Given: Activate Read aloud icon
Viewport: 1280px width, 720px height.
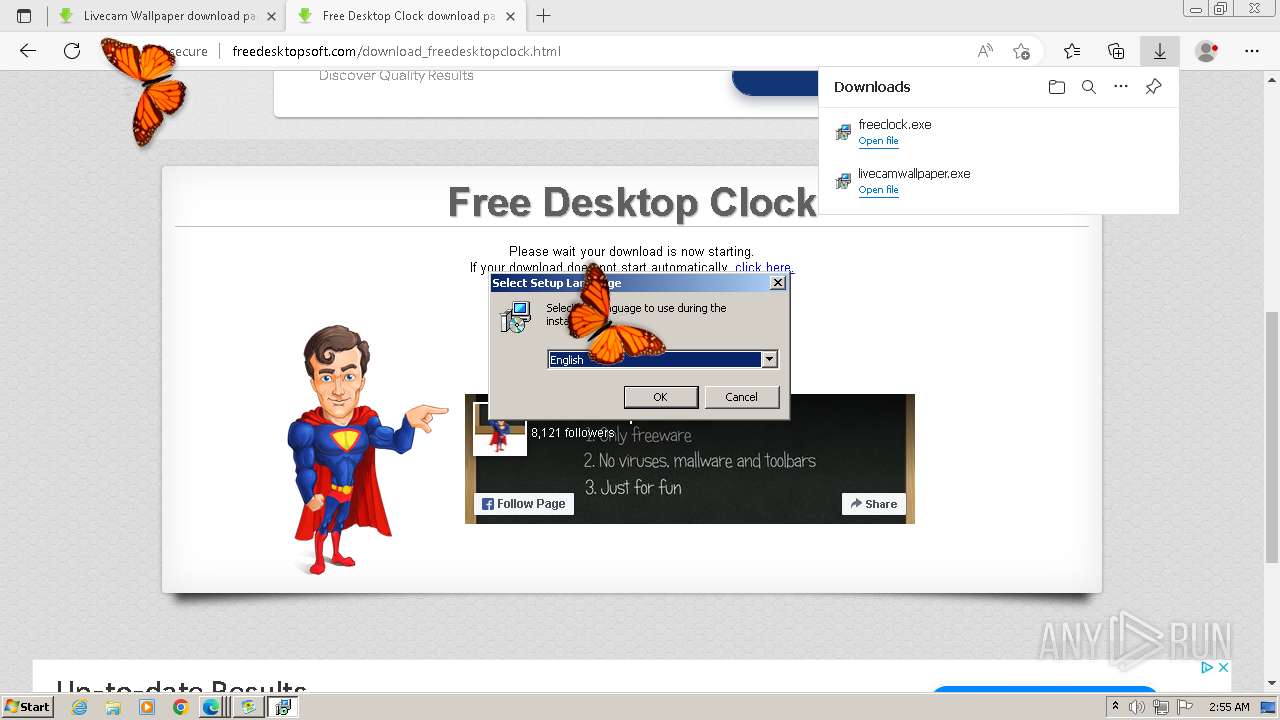Looking at the screenshot, I should (x=985, y=51).
